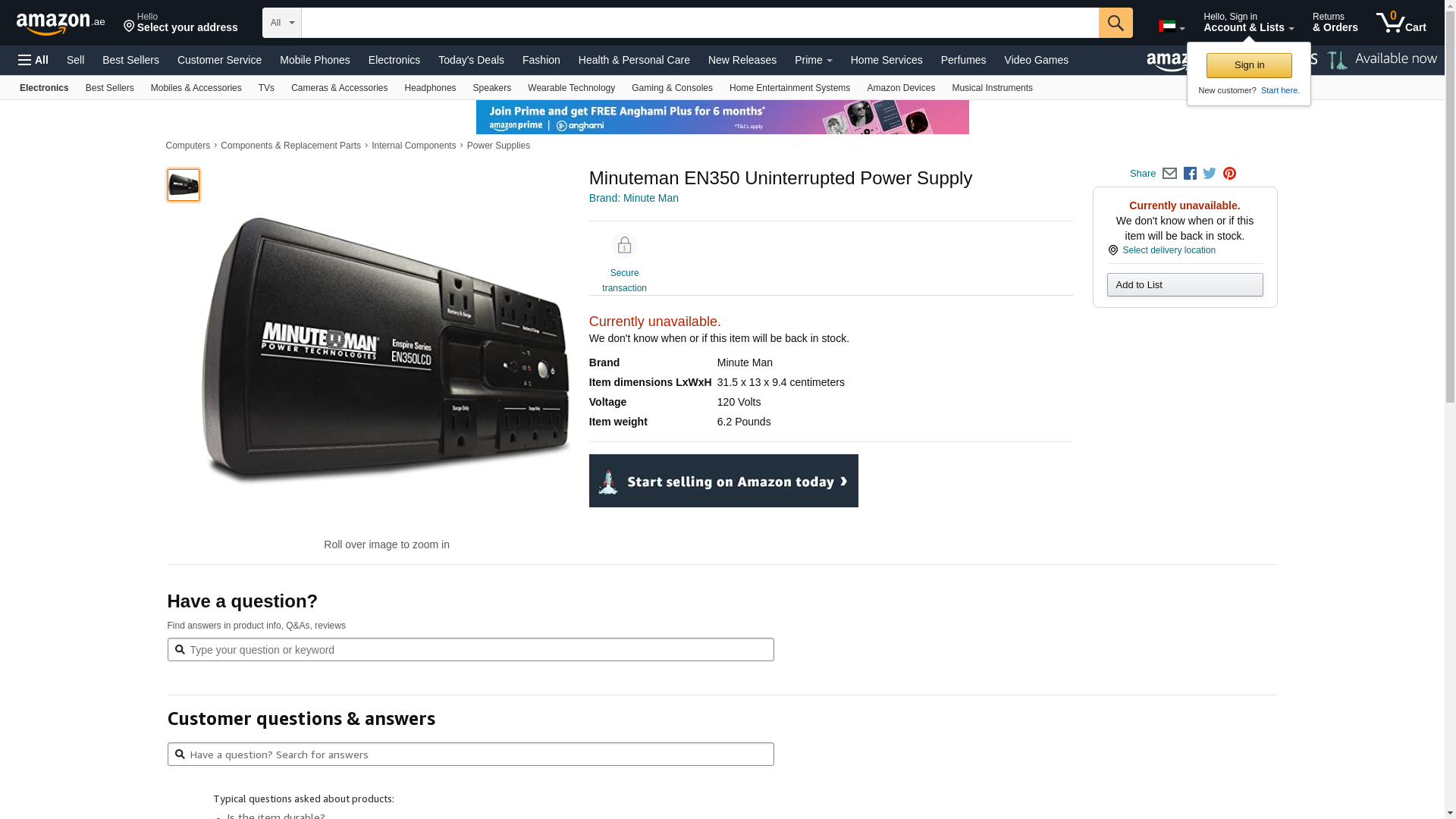Screen dimensions: 1456x819
Task: Click the Secure transaction lock icon
Action: coord(624,246)
